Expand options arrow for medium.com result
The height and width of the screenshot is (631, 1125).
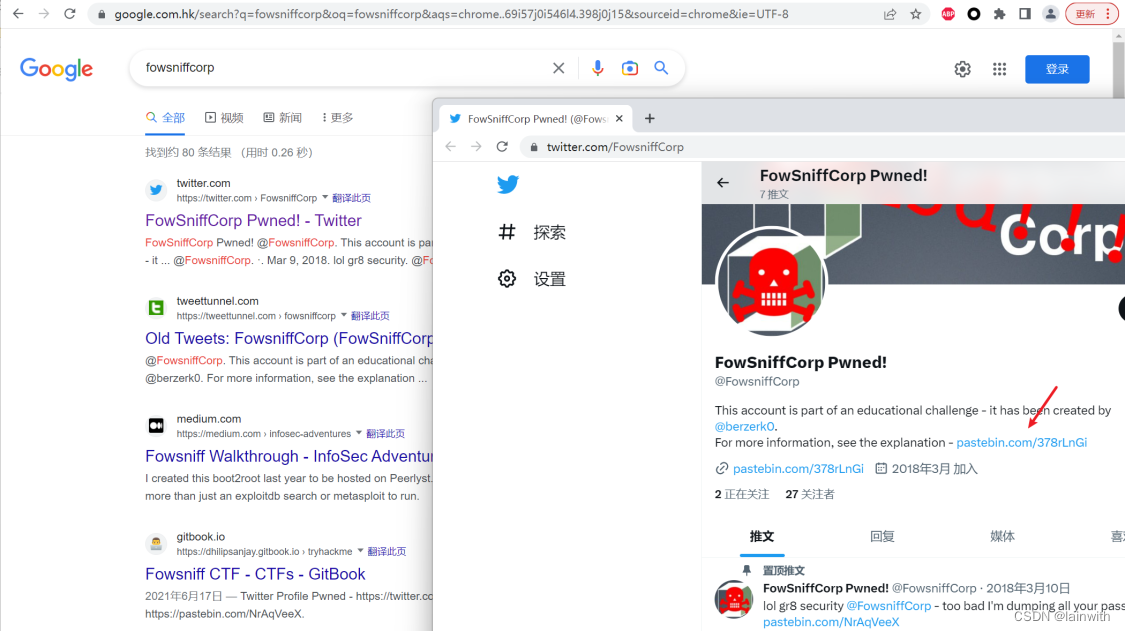pos(359,433)
